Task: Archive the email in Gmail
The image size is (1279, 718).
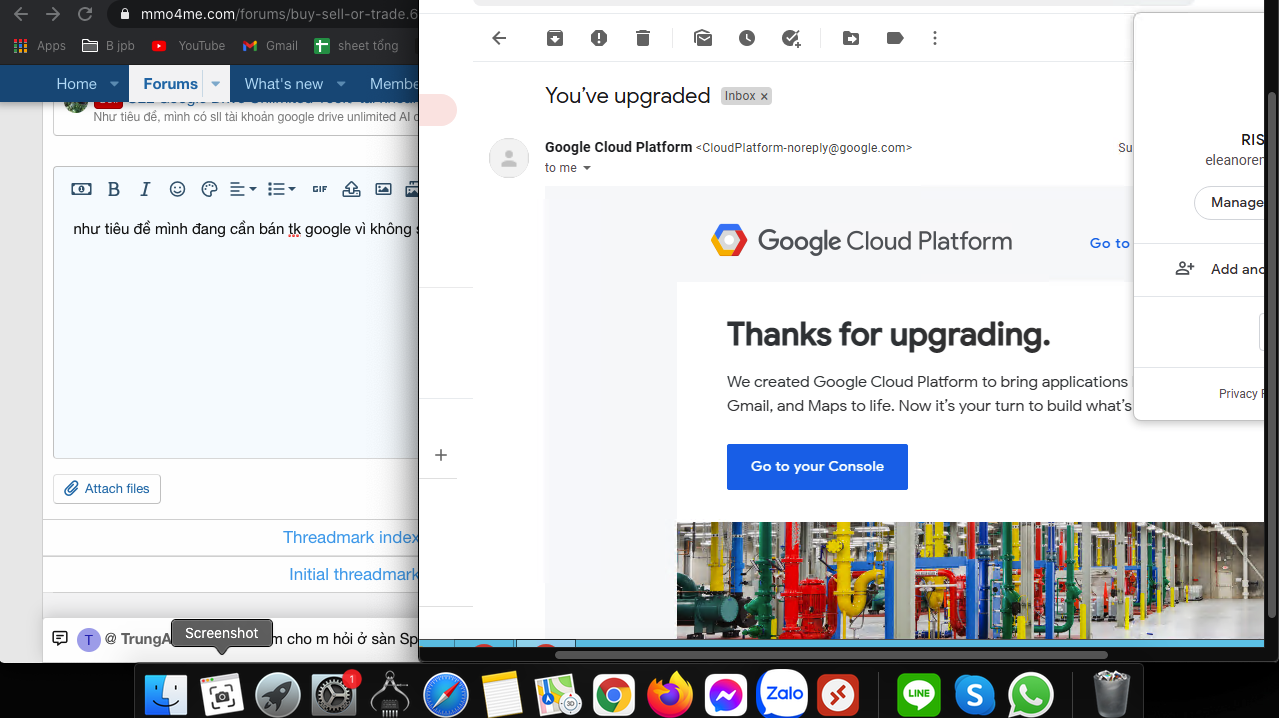Action: tap(554, 38)
